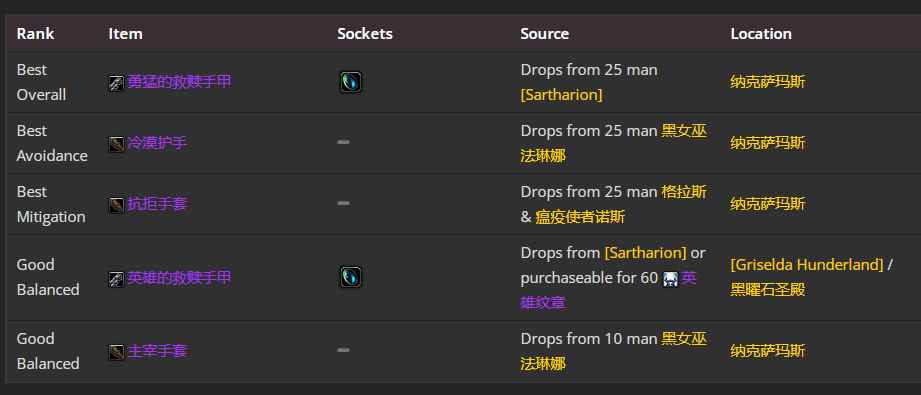Open the 黑曜石圣殿 location link

(768, 290)
